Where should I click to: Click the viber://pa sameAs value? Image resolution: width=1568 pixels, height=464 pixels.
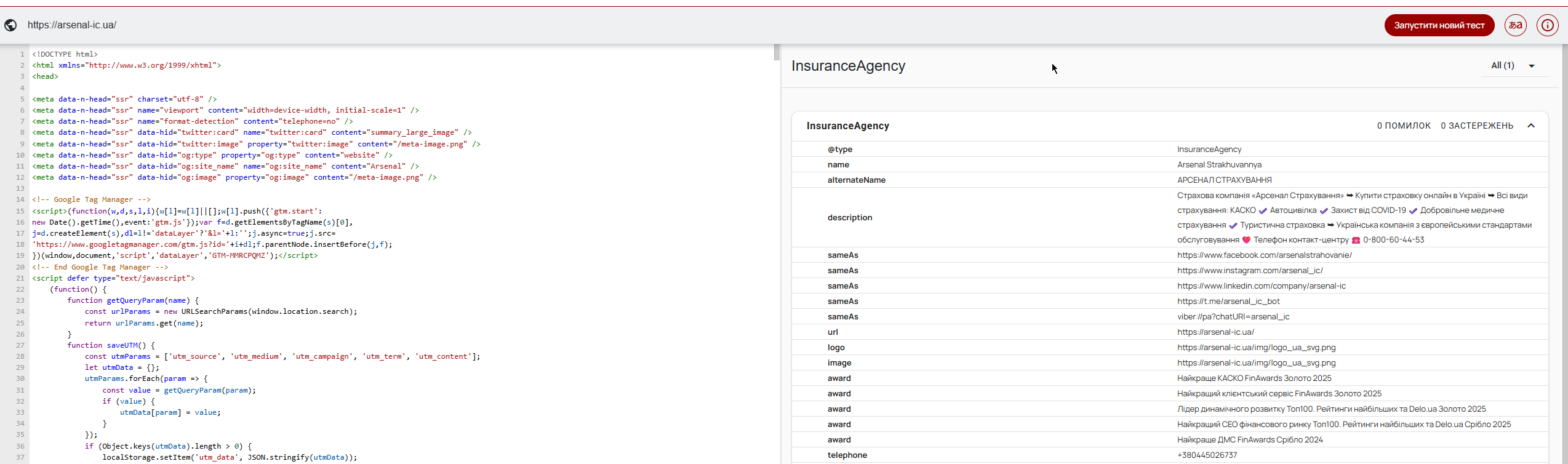[1233, 317]
